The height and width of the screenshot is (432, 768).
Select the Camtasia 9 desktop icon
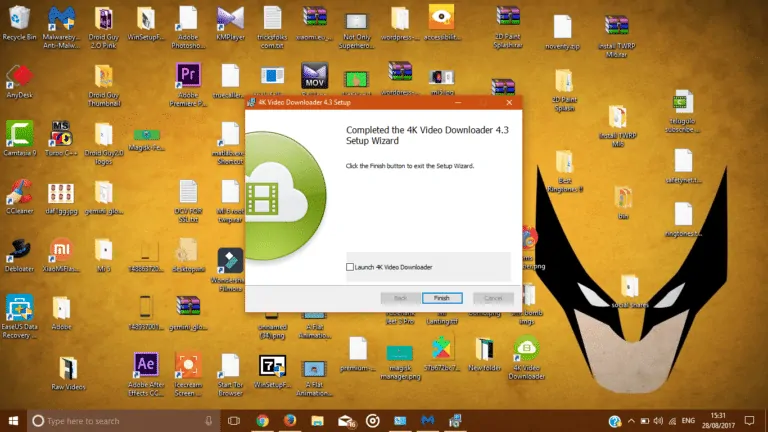pyautogui.click(x=20, y=138)
